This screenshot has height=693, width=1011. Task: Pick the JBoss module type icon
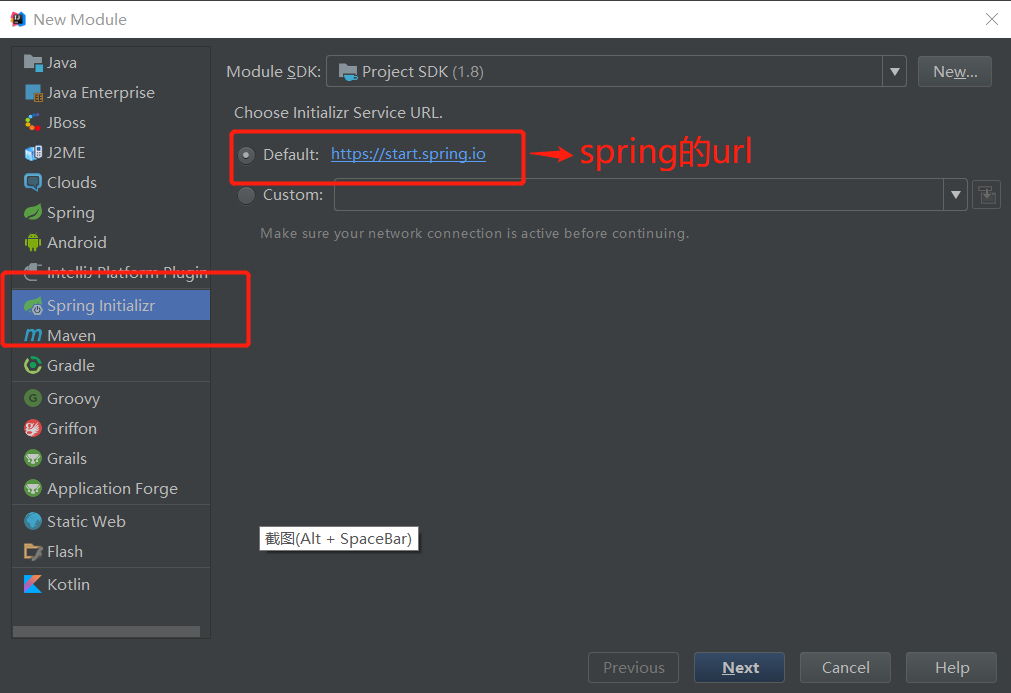tap(33, 122)
